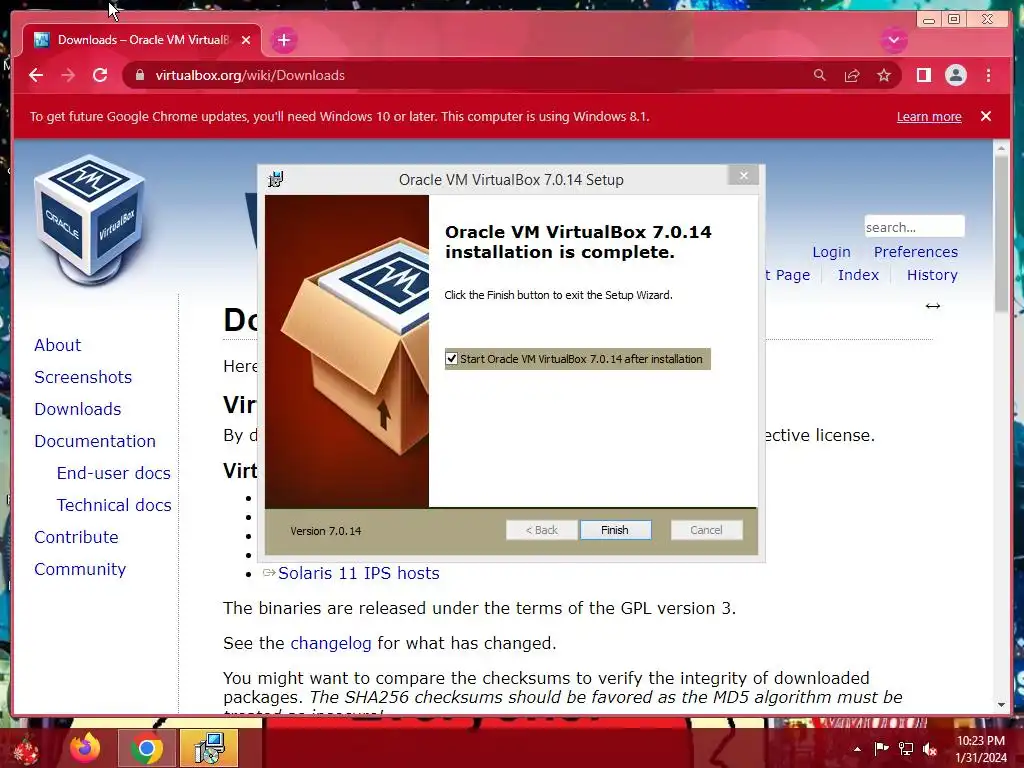Screen dimensions: 1024x768
Task: Click the muted volume tray icon
Action: pyautogui.click(x=930, y=749)
